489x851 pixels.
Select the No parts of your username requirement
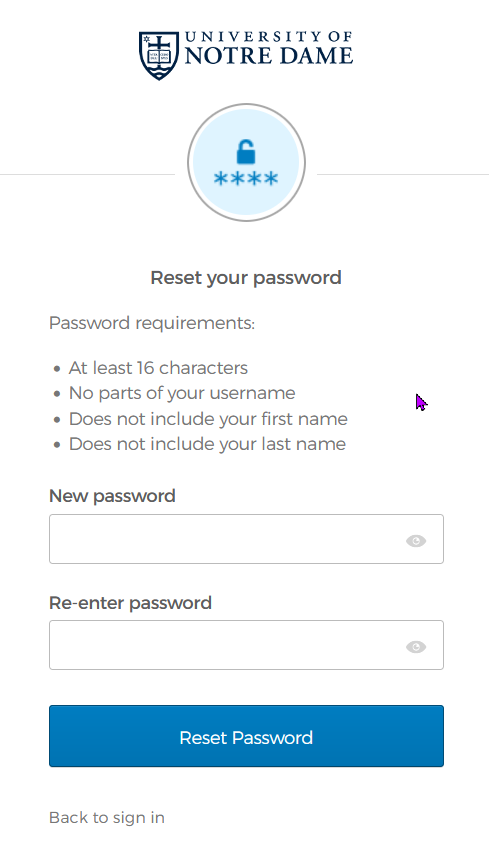(x=182, y=393)
